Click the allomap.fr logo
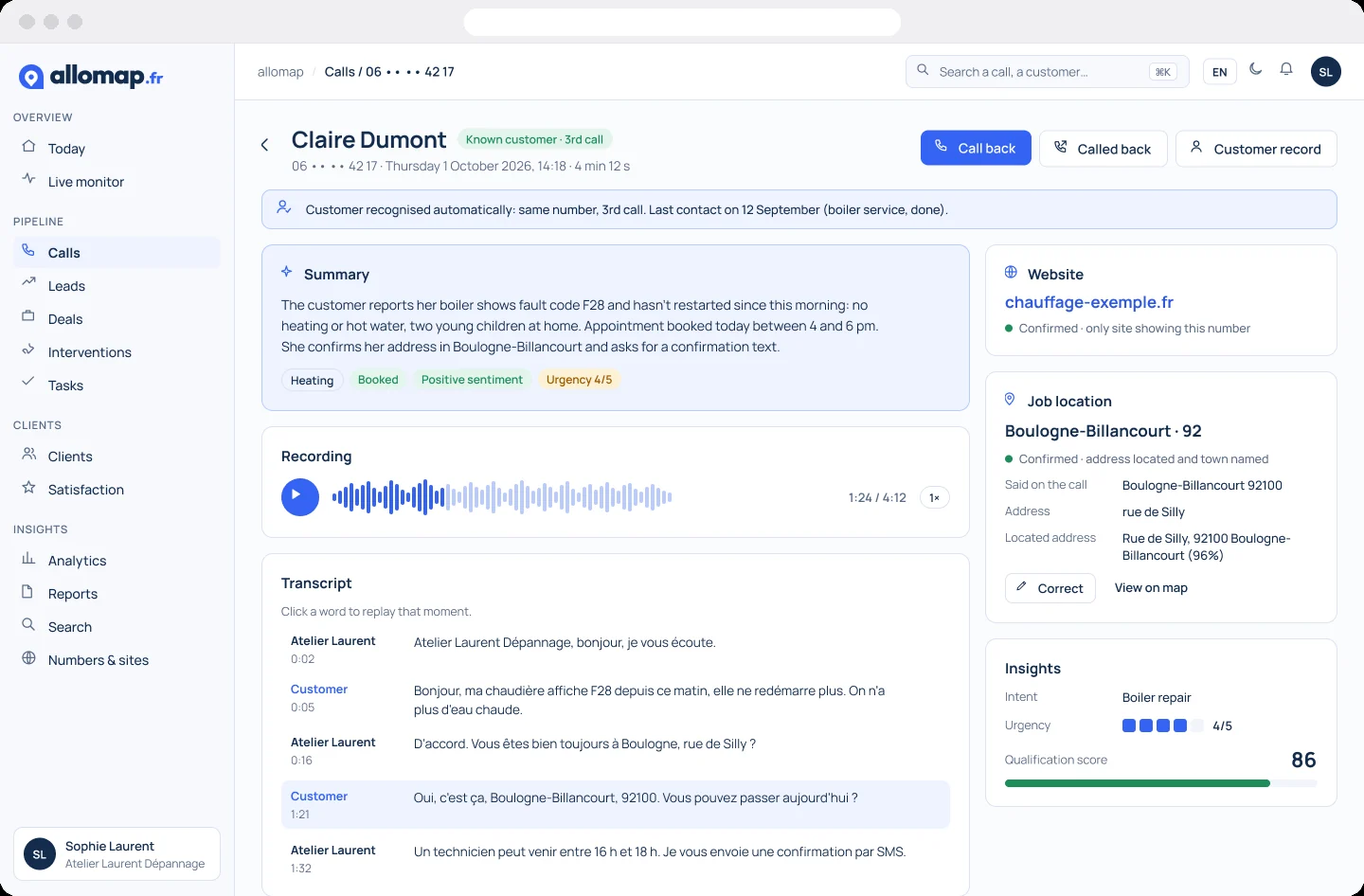The height and width of the screenshot is (896, 1364). (91, 77)
